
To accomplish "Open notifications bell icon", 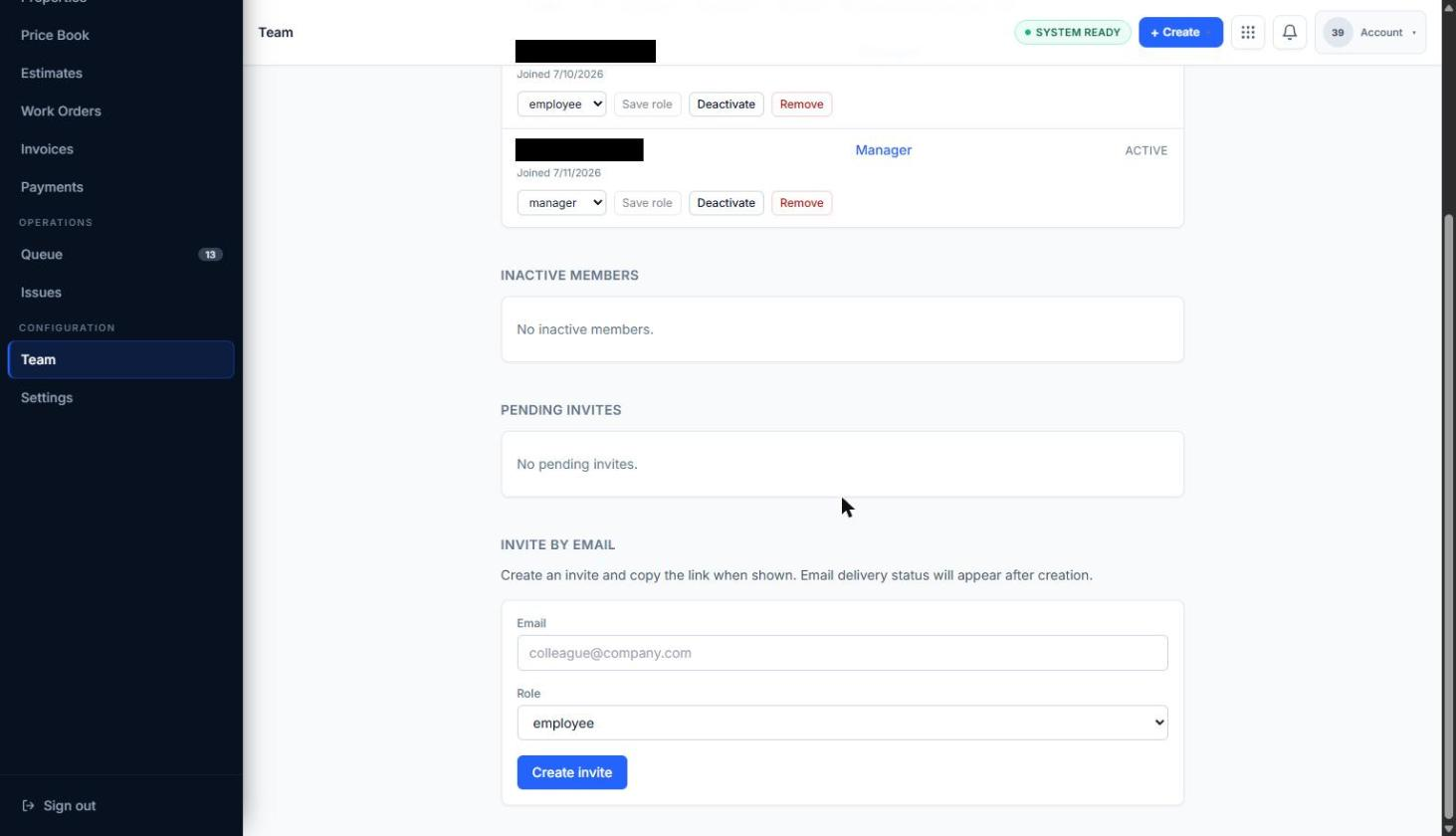I will [x=1290, y=33].
